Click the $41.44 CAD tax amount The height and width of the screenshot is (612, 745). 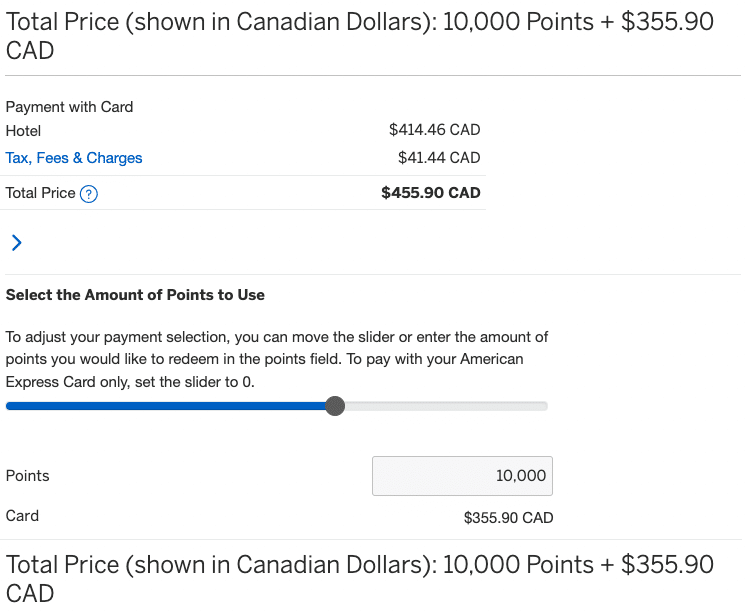click(439, 158)
